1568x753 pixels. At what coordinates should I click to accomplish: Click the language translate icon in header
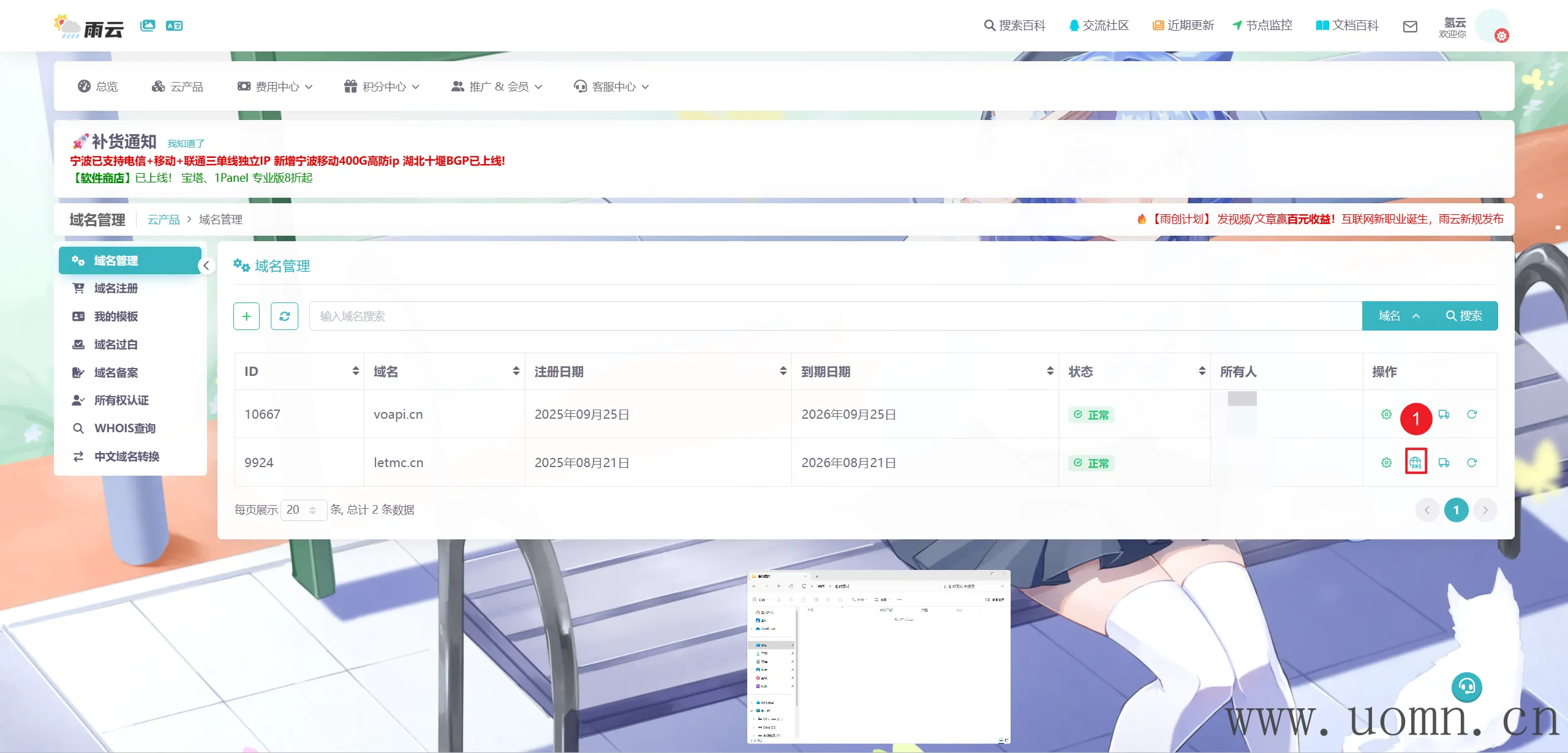click(x=174, y=26)
